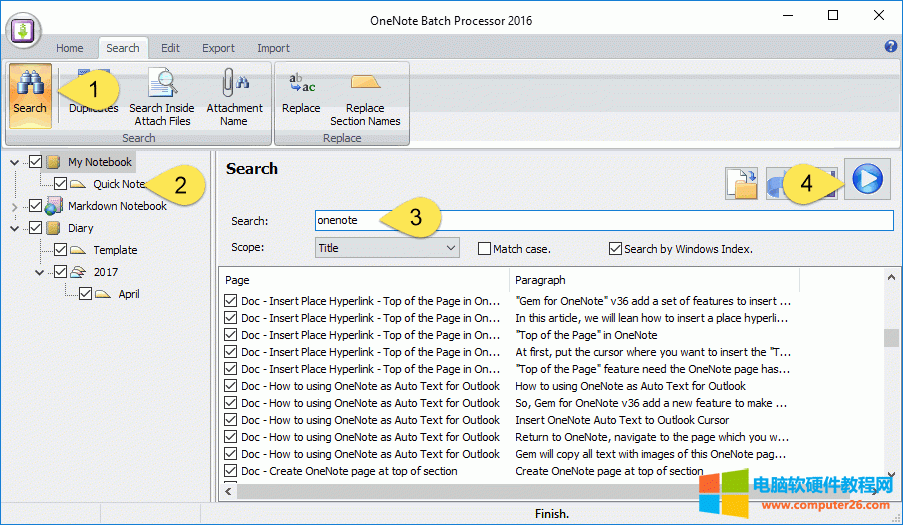Screen dimensions: 903x525
Task: Click the application logo menu button
Action: pyautogui.click(x=25, y=29)
